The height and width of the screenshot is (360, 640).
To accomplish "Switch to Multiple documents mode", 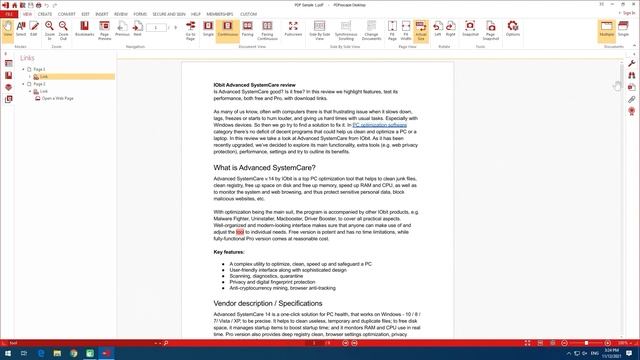I will 607,30.
